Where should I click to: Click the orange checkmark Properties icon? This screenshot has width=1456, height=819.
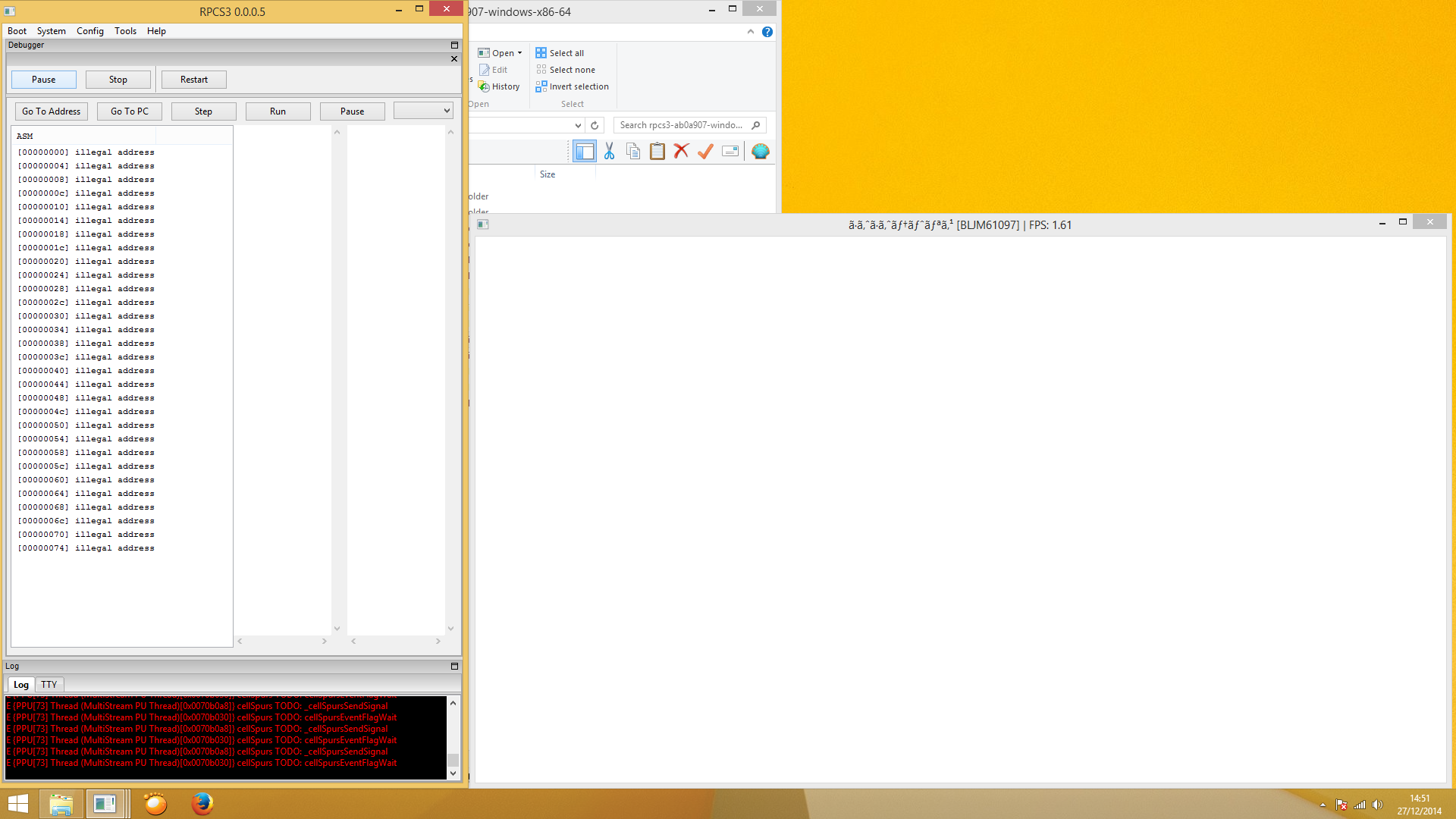coord(705,152)
